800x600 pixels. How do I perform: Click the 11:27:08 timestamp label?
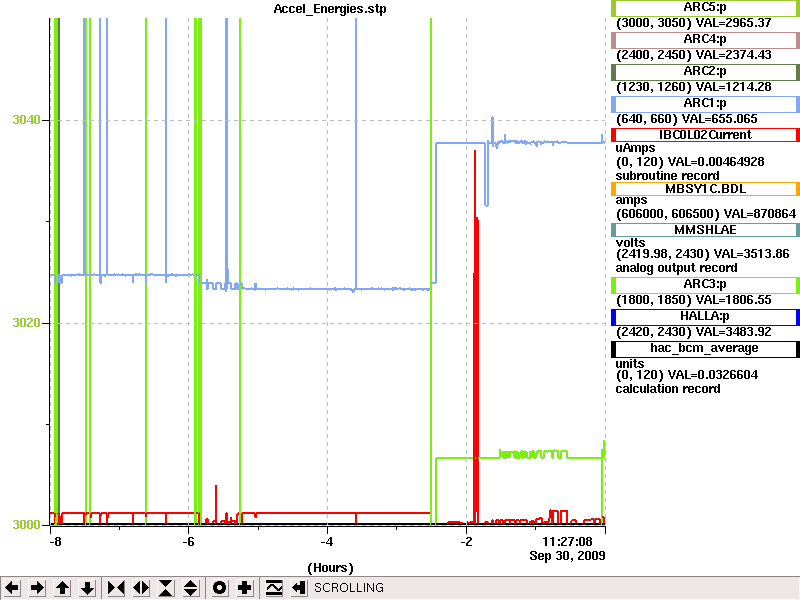pyautogui.click(x=567, y=542)
